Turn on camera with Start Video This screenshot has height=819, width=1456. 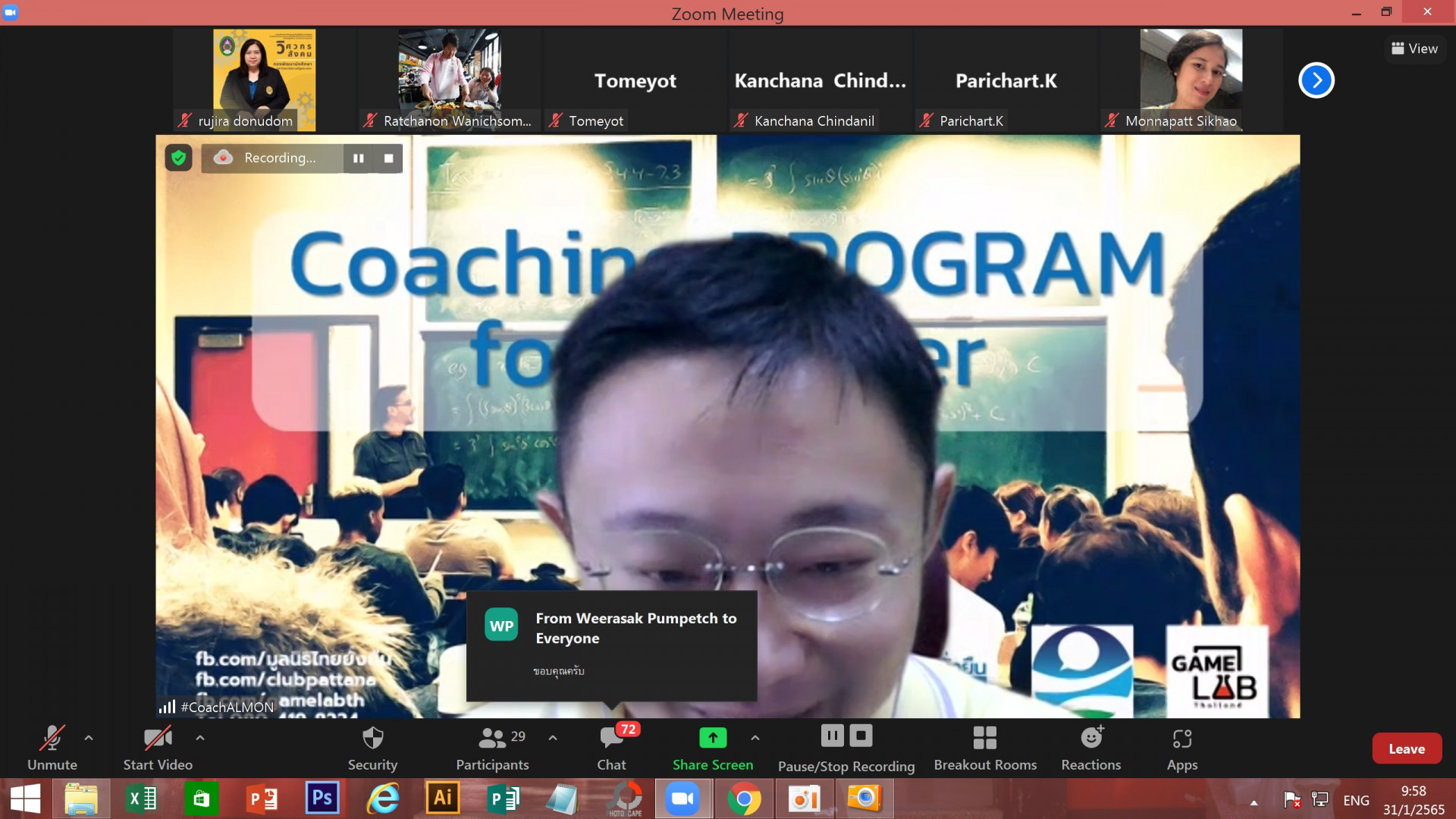(x=158, y=748)
